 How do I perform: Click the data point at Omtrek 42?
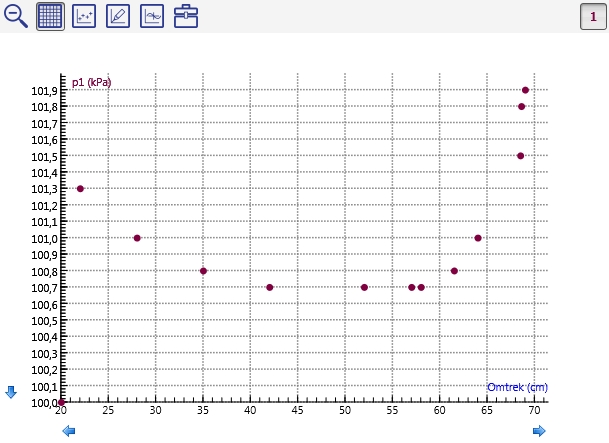point(270,287)
